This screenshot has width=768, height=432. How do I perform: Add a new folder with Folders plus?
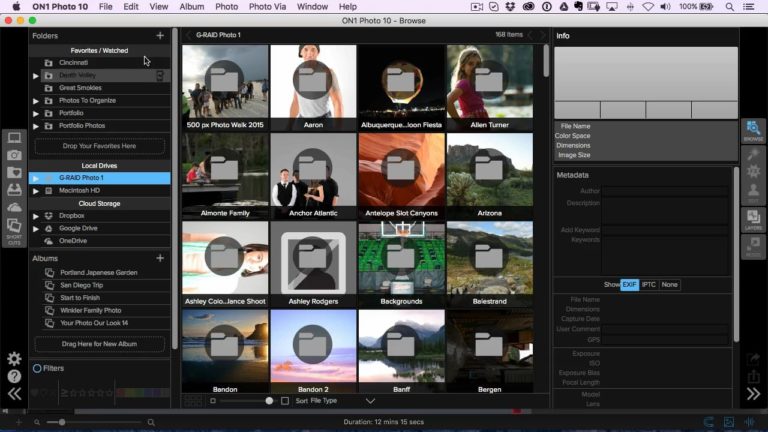click(160, 35)
